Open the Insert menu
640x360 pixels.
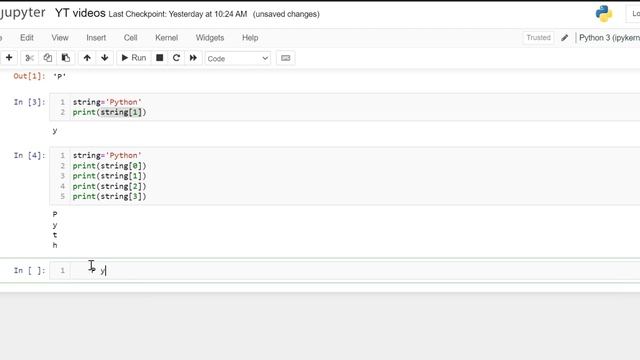tap(96, 38)
